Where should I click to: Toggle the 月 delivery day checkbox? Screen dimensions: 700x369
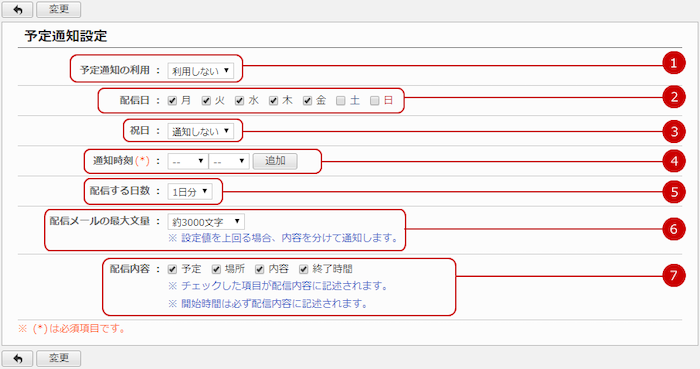click(172, 101)
